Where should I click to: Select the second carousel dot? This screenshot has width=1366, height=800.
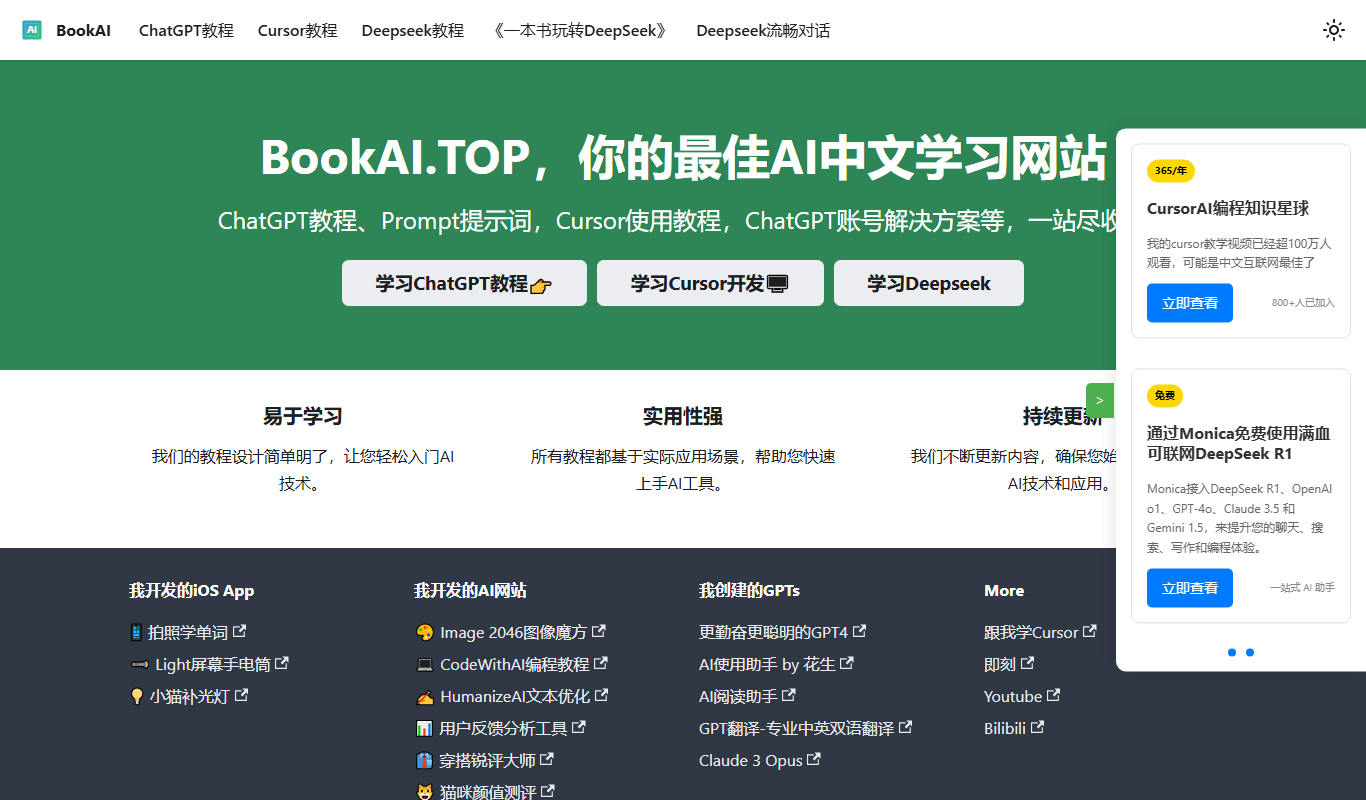pyautogui.click(x=1250, y=652)
